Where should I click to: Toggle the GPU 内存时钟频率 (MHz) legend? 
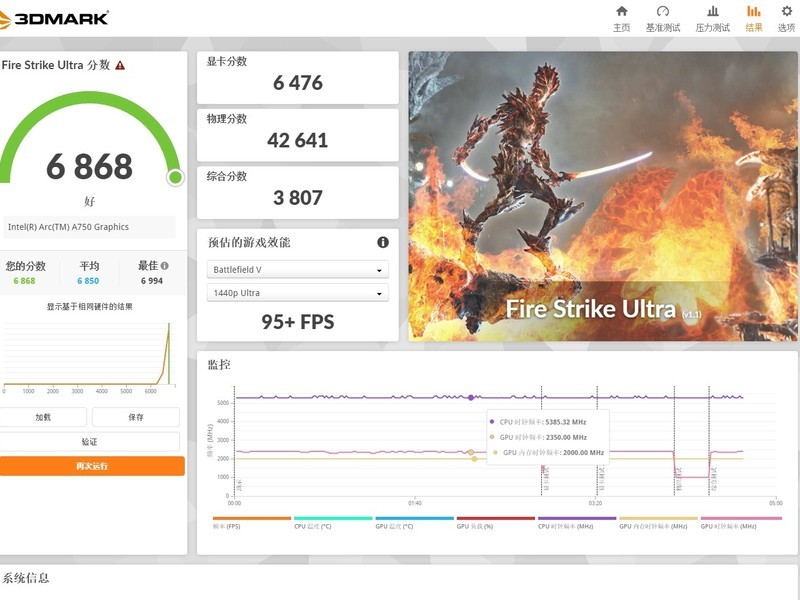tap(658, 523)
